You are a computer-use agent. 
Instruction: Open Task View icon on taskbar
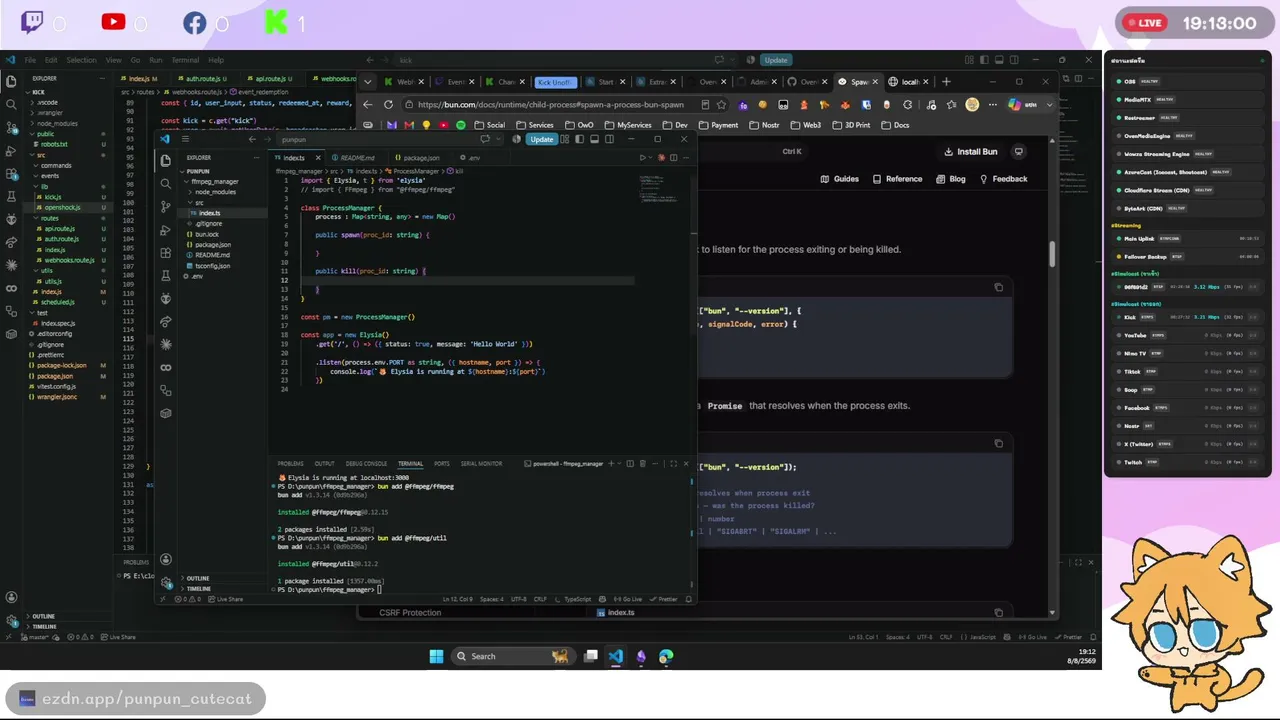click(591, 656)
